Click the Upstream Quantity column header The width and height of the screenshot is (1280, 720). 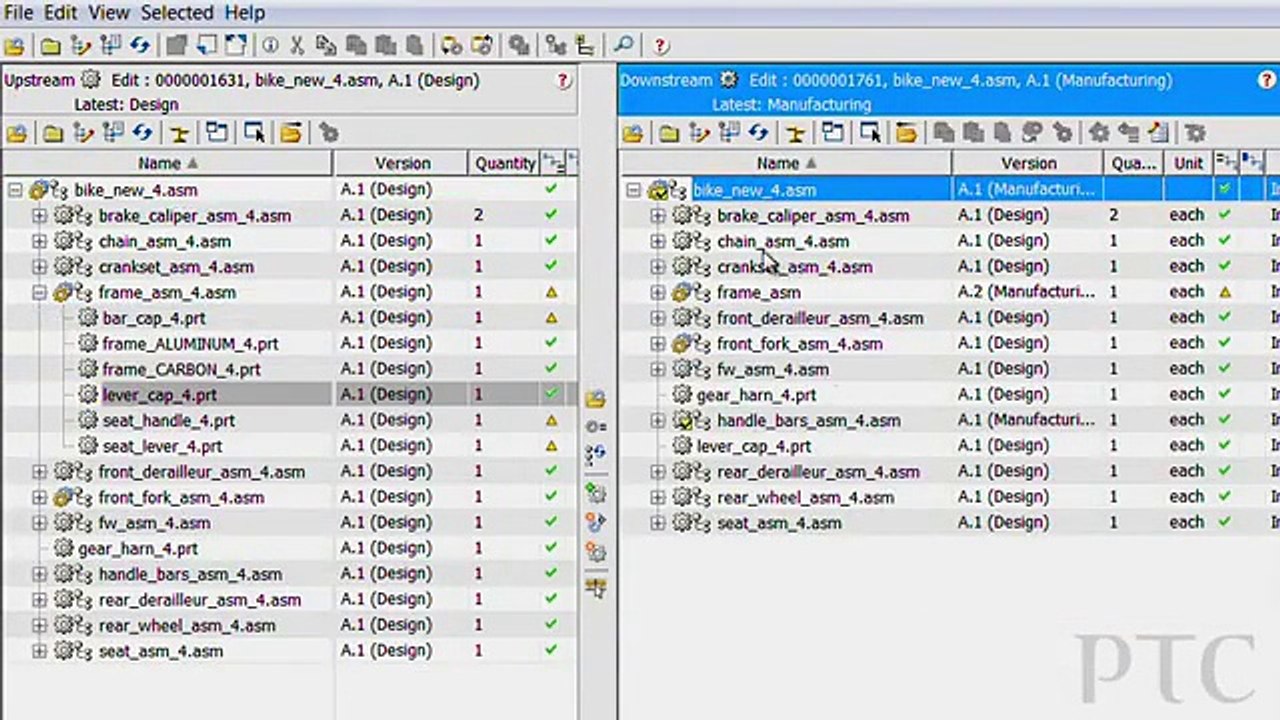[504, 163]
